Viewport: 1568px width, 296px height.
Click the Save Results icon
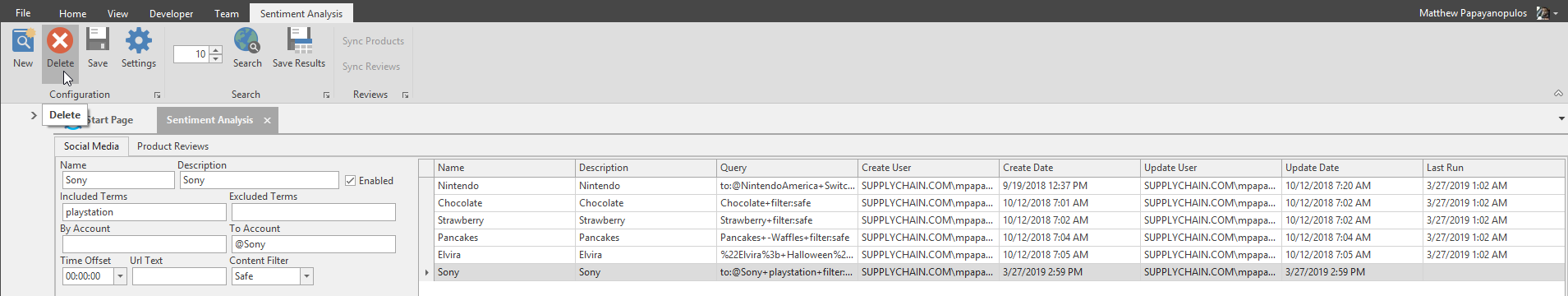click(x=299, y=40)
